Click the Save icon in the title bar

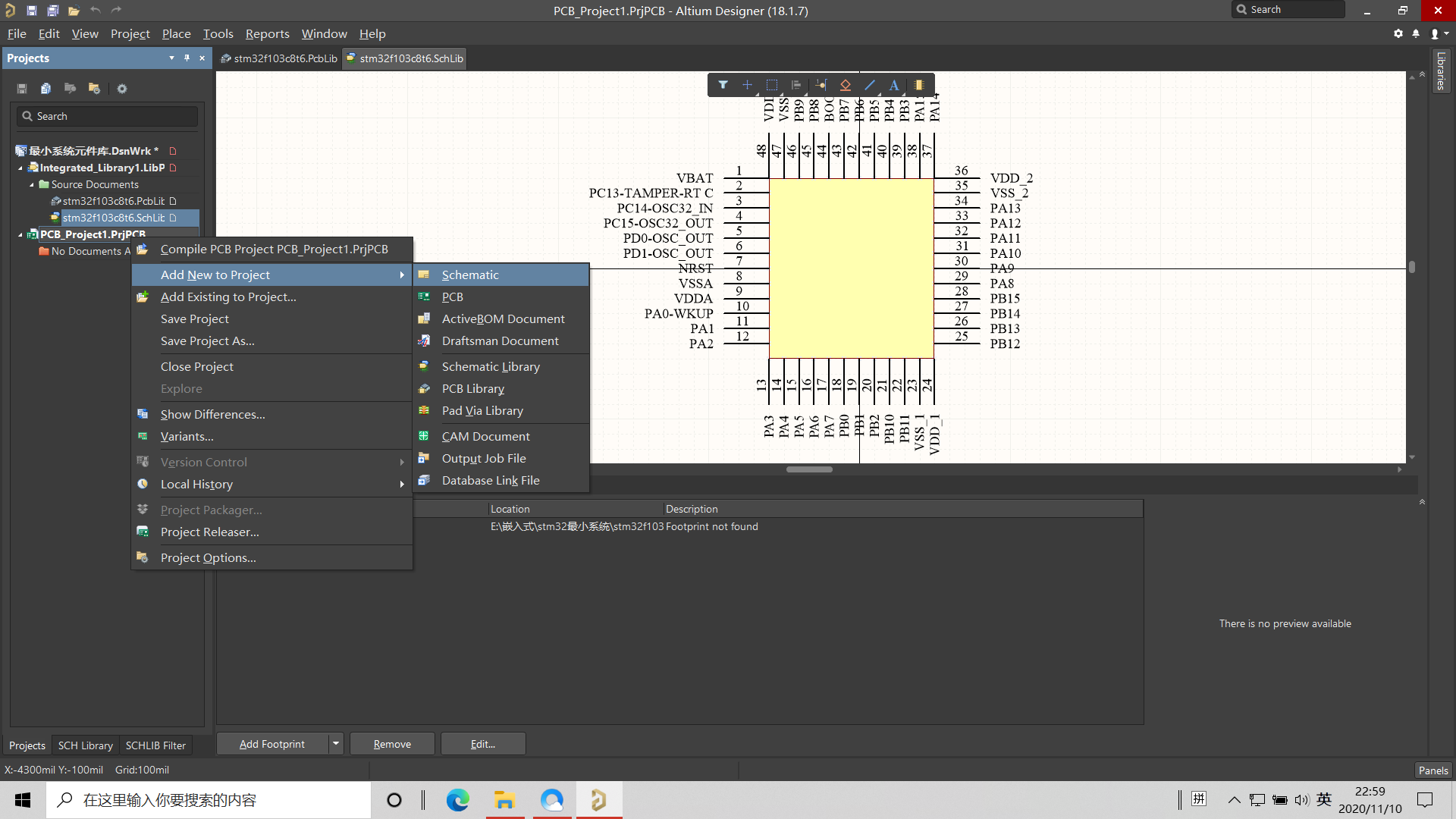32,11
